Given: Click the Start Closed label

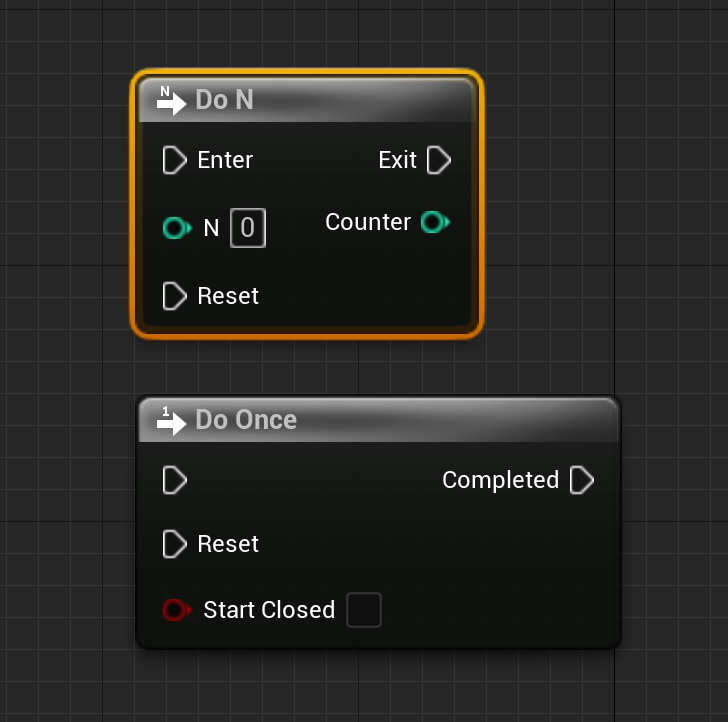Looking at the screenshot, I should 269,610.
